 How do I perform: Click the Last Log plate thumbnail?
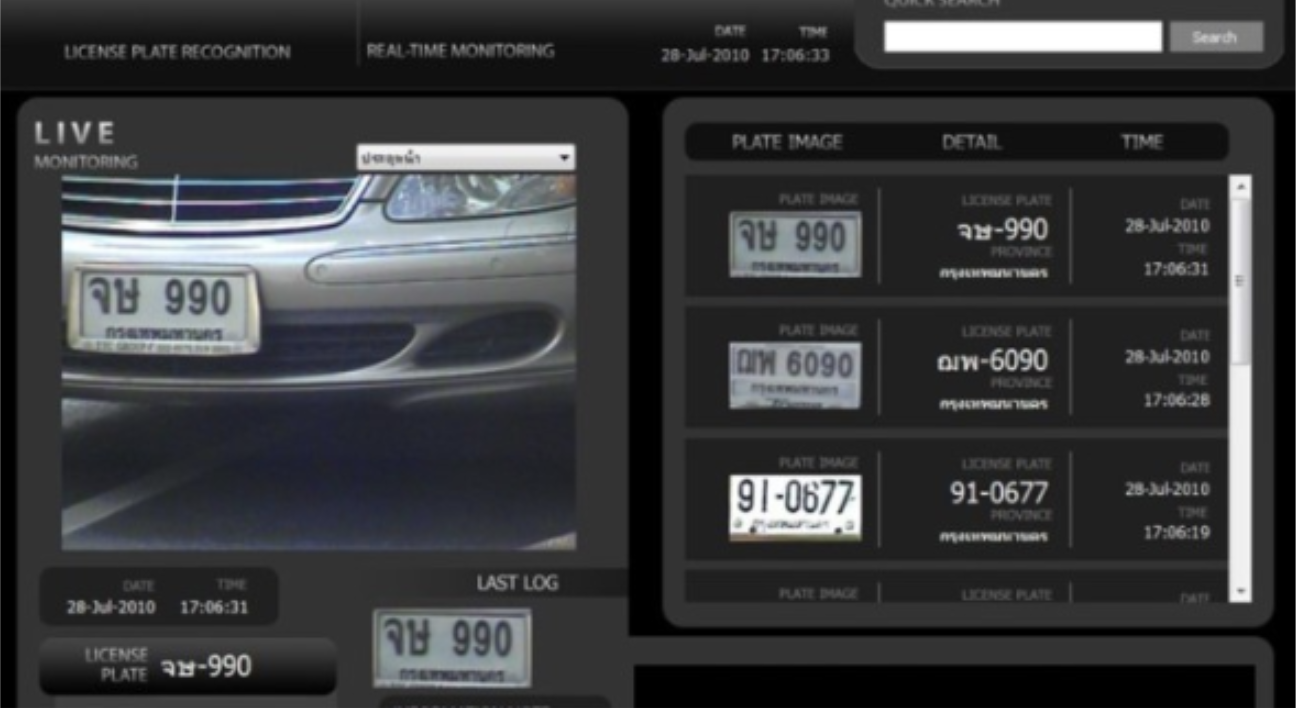point(452,647)
